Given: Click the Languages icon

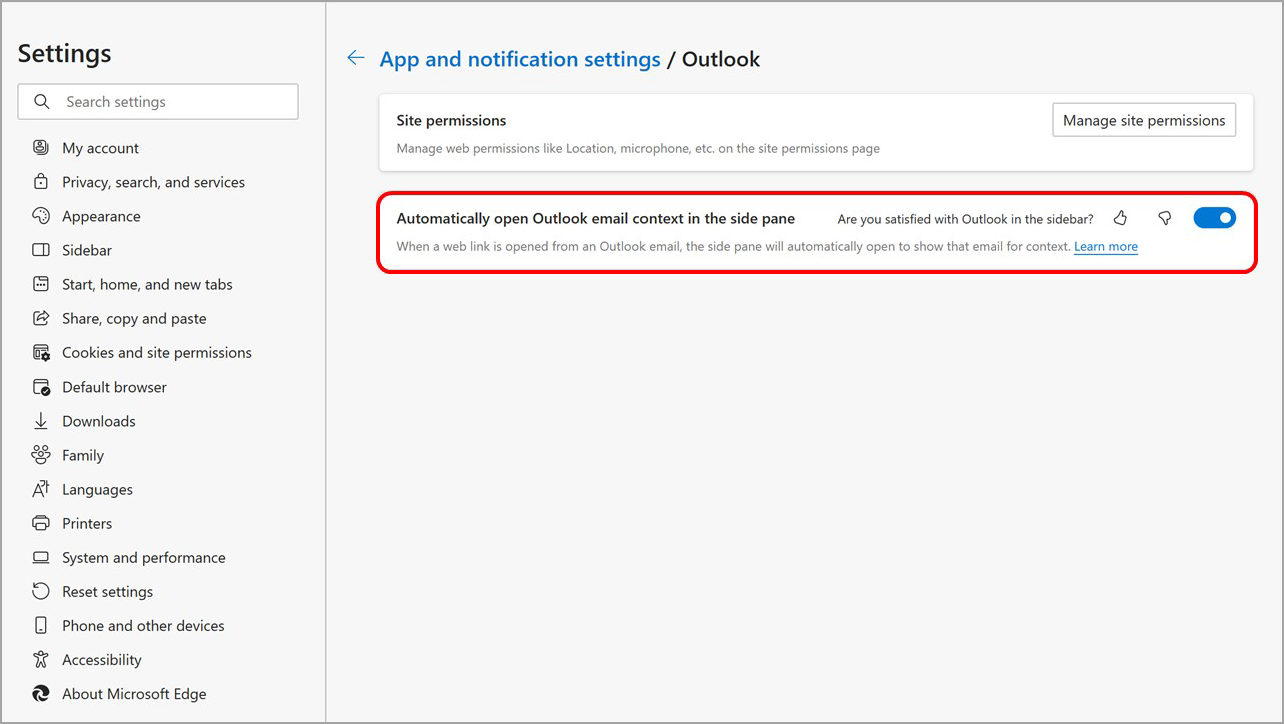Looking at the screenshot, I should [x=41, y=488].
